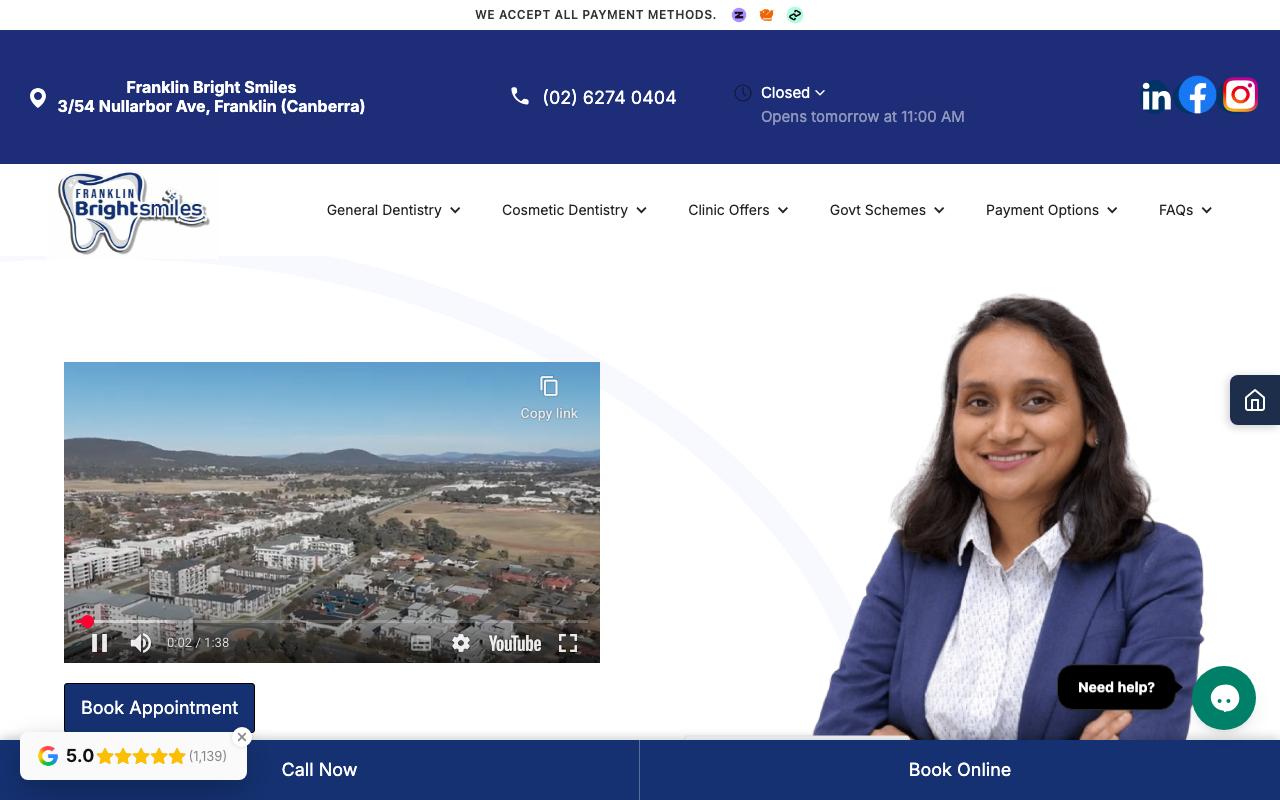Enter fullscreen mode on the video
Viewport: 1280px width, 800px height.
pyautogui.click(x=568, y=643)
